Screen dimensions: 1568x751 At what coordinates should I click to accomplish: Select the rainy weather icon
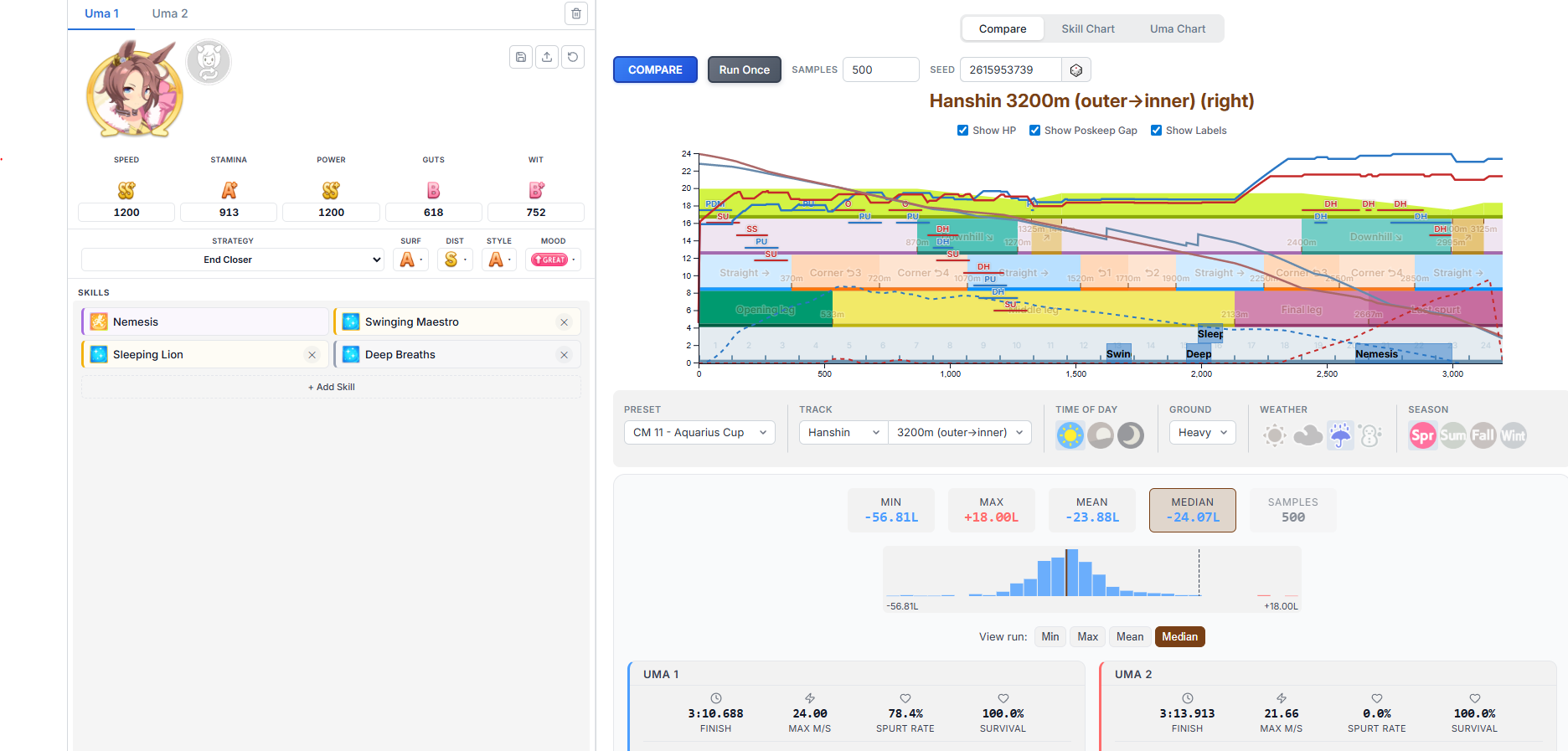tap(1340, 435)
